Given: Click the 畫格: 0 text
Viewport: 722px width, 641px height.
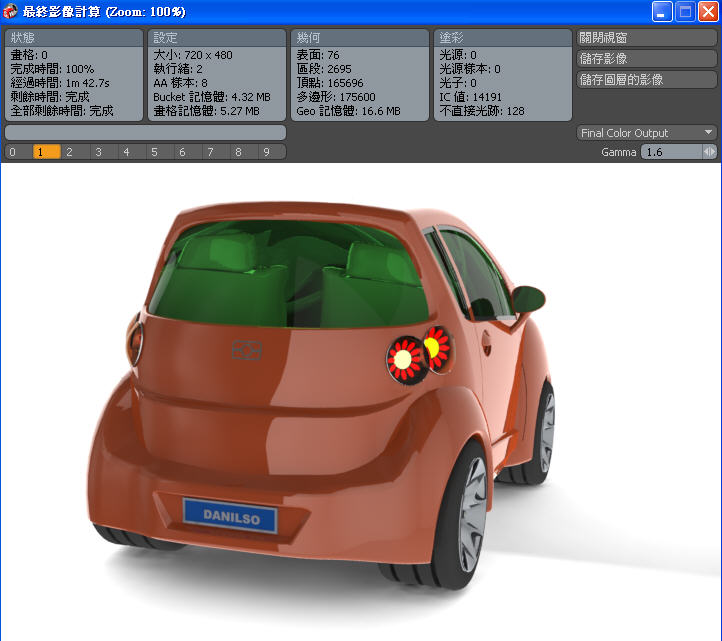Looking at the screenshot, I should click(x=29, y=55).
